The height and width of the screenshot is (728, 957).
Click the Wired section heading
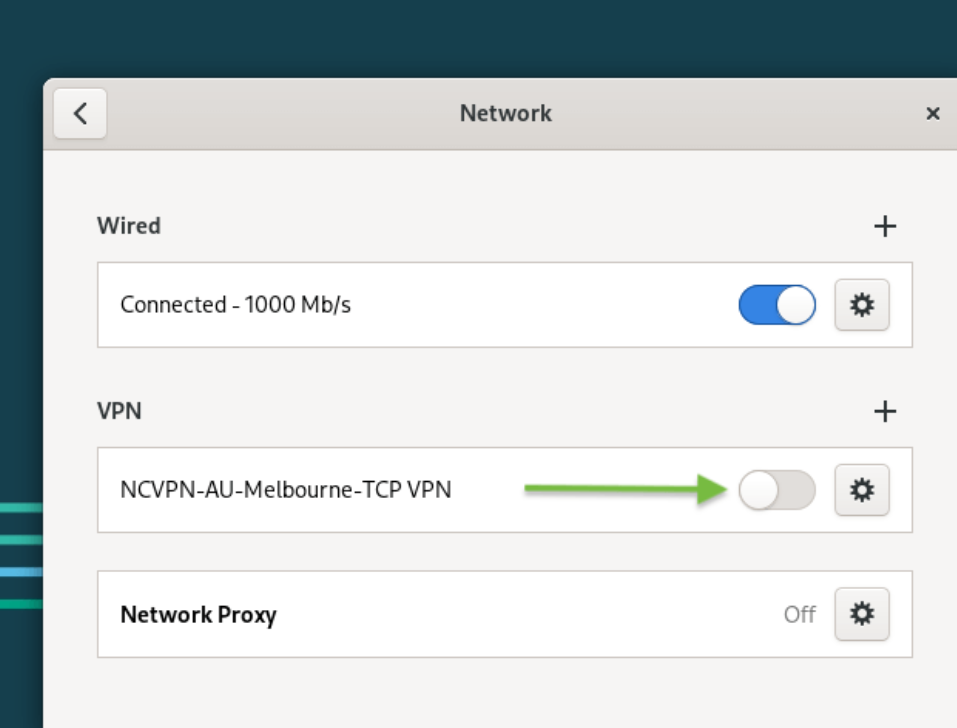coord(129,226)
